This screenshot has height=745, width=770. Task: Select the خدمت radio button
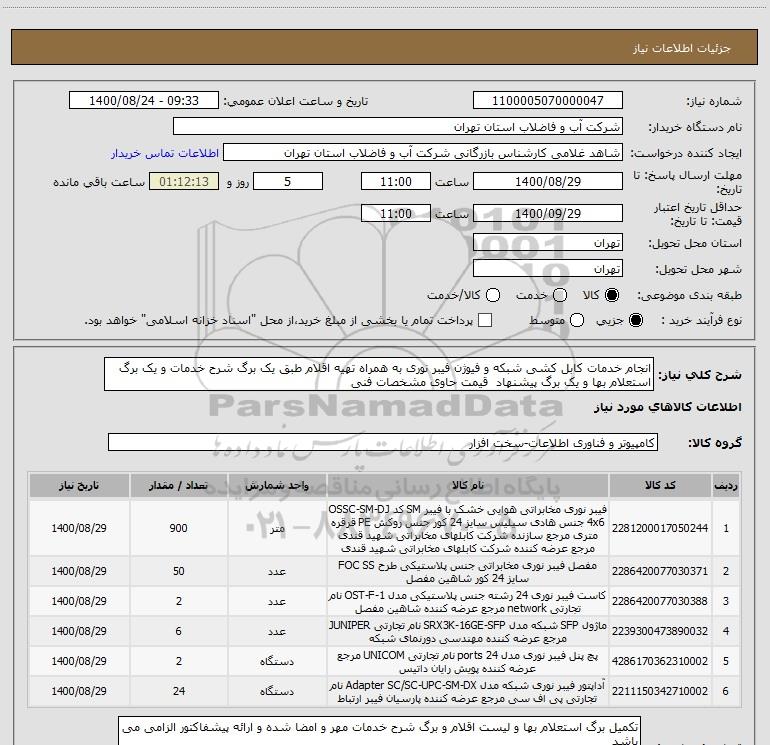(560, 295)
